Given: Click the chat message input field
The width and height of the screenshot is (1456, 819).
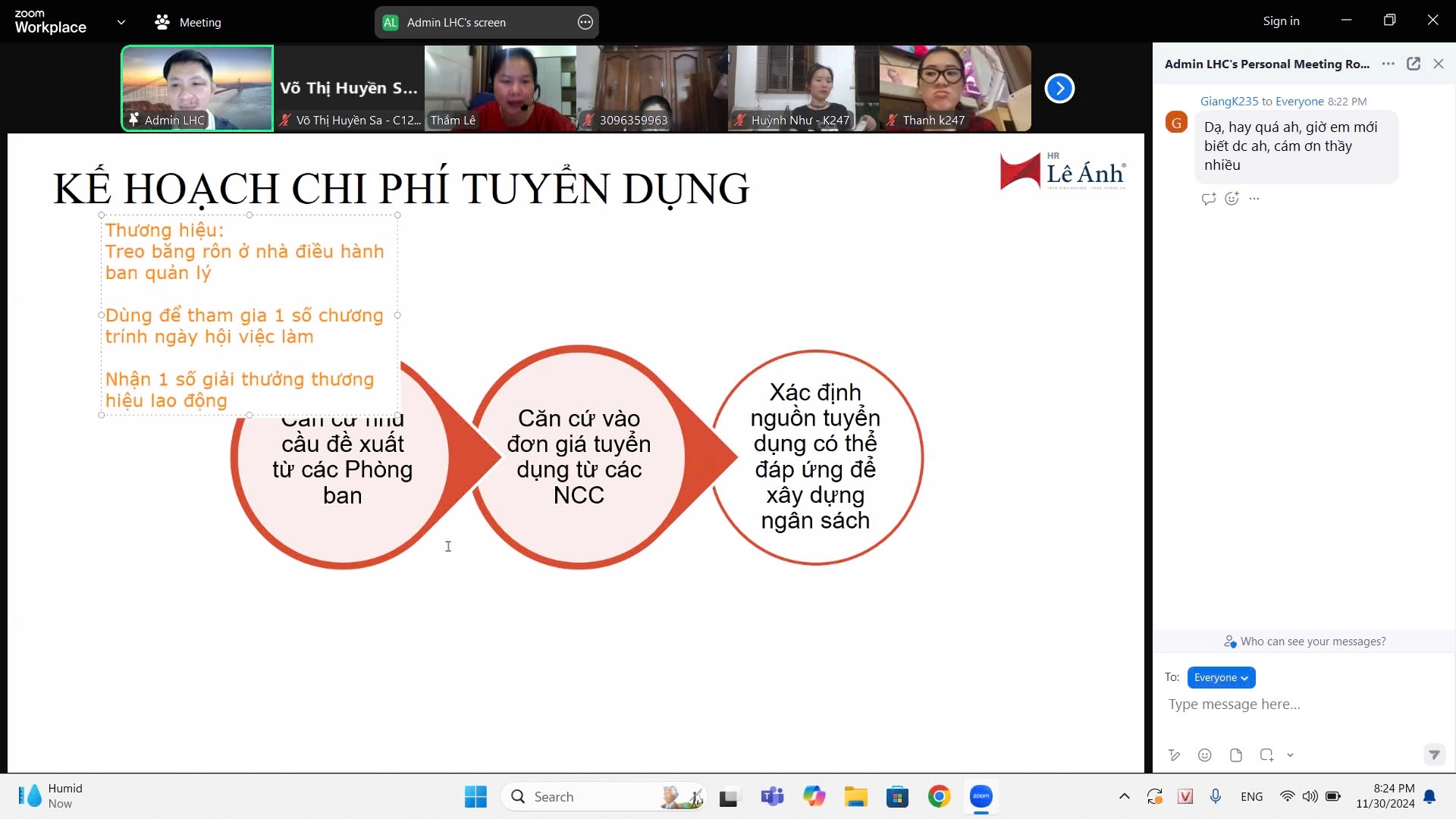Looking at the screenshot, I should (1289, 704).
